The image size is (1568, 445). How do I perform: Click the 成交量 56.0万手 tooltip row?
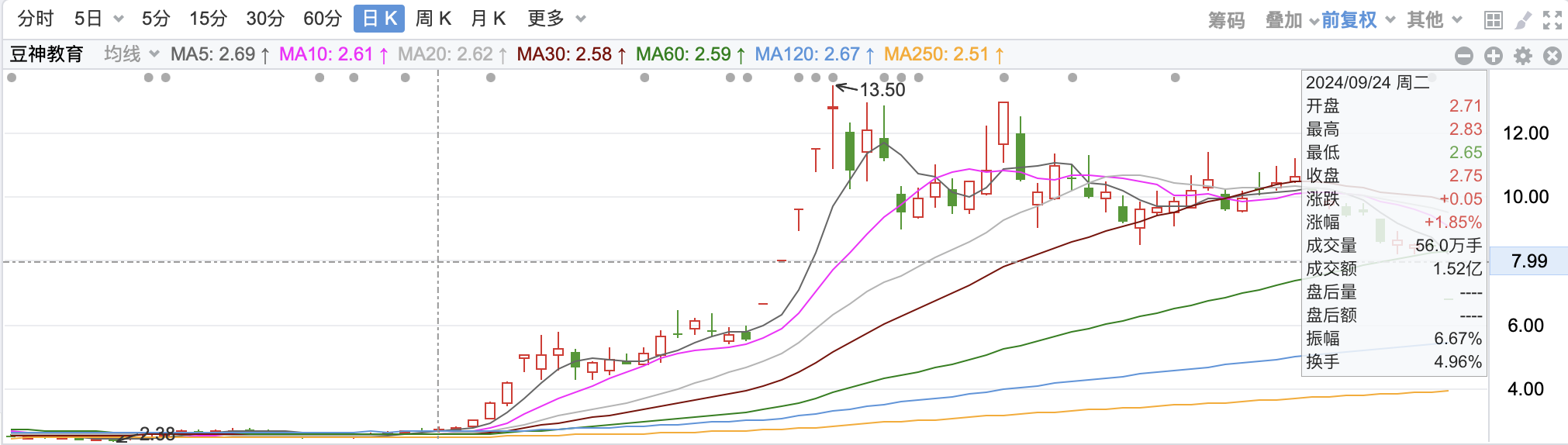tap(1394, 246)
